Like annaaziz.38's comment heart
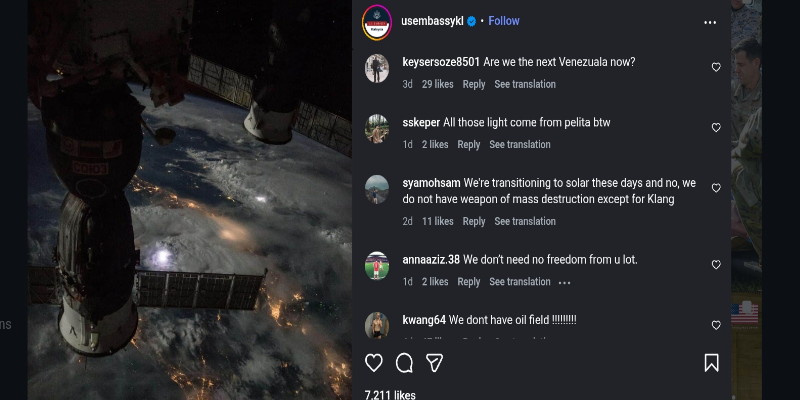Image resolution: width=800 pixels, height=400 pixels. tap(716, 265)
